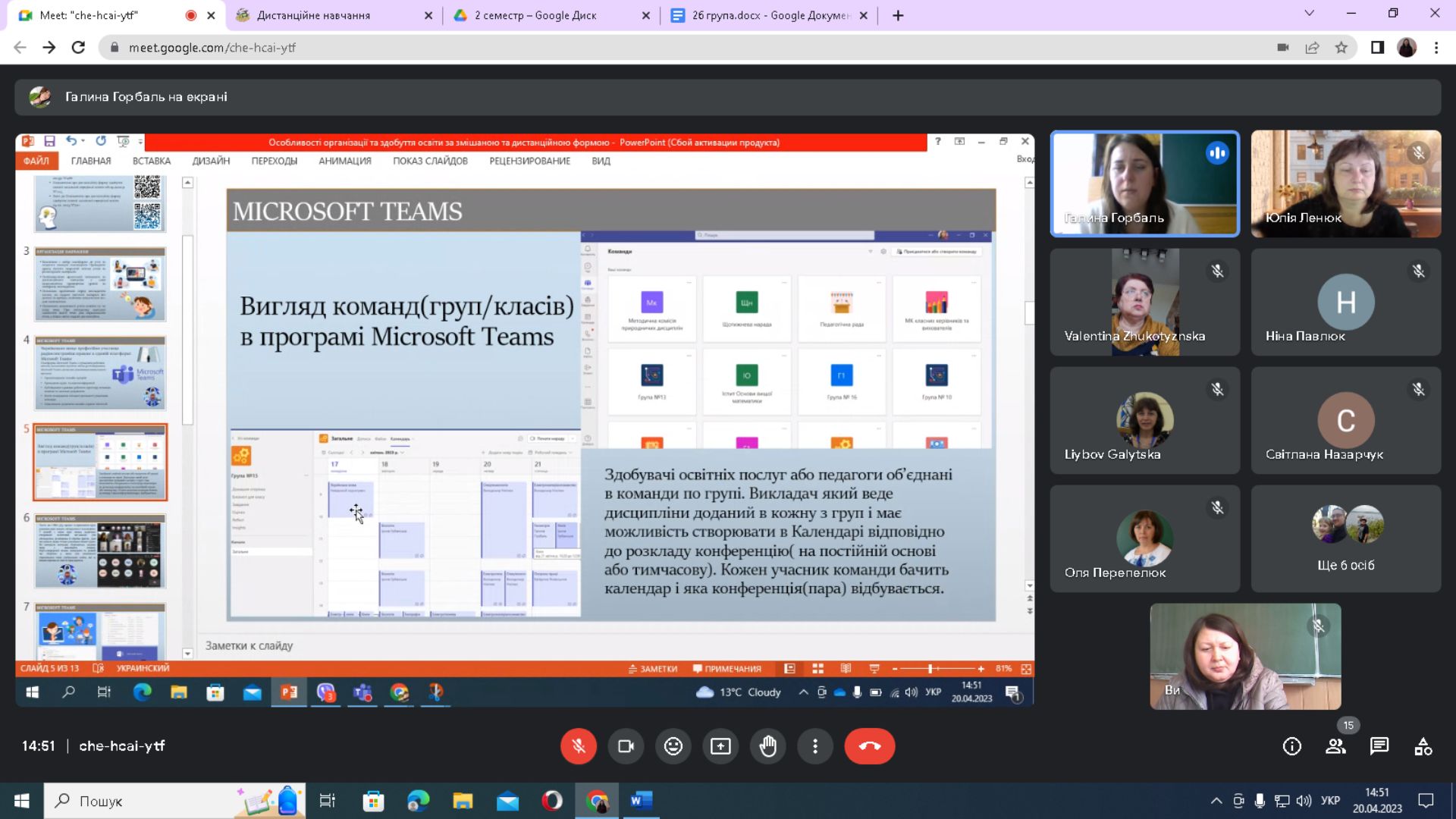Switch УКР keyboard language indicator
This screenshot has height=819, width=1456.
[x=1330, y=801]
